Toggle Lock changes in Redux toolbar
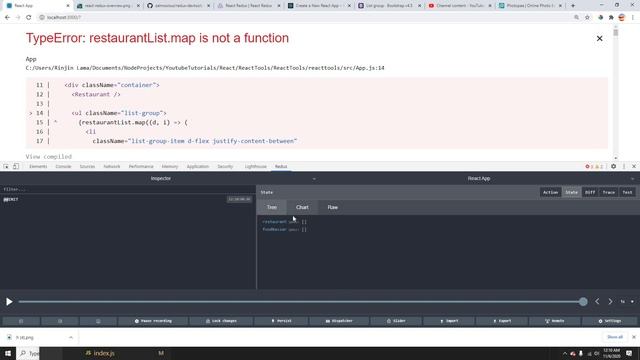 221,321
